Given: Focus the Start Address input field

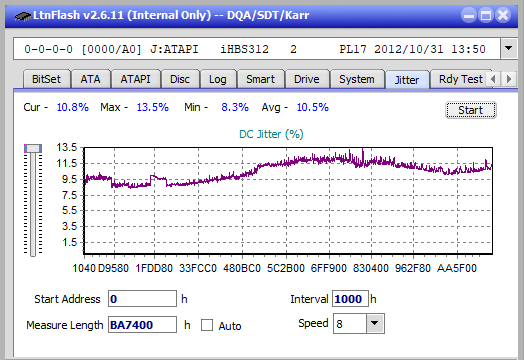Looking at the screenshot, I should pos(142,298).
